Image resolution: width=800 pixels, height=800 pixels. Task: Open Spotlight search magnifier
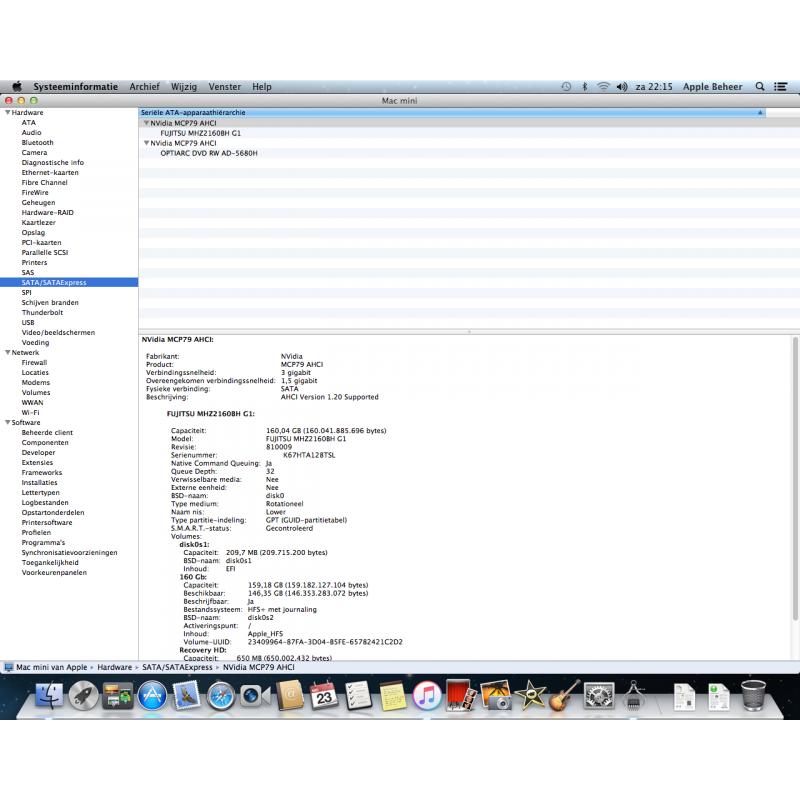[760, 86]
